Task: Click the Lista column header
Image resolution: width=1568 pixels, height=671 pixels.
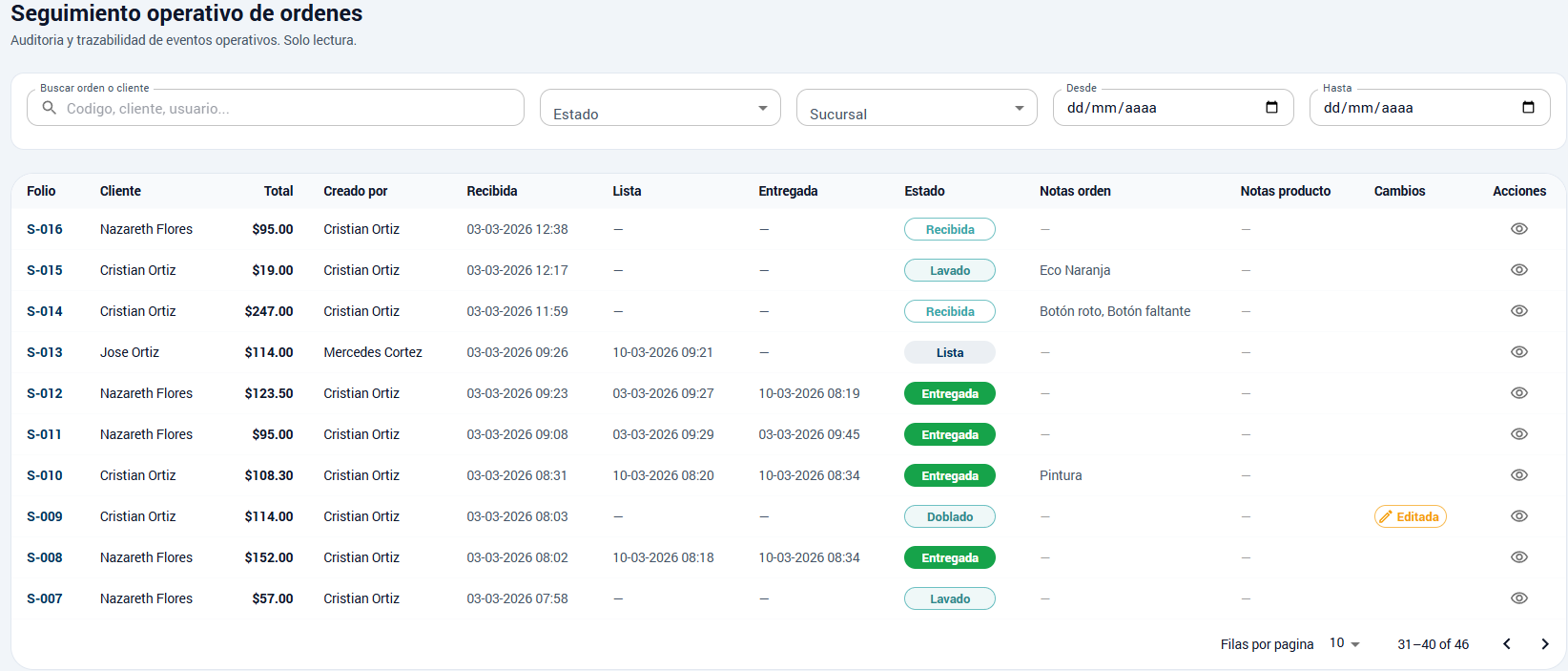Action: (627, 191)
